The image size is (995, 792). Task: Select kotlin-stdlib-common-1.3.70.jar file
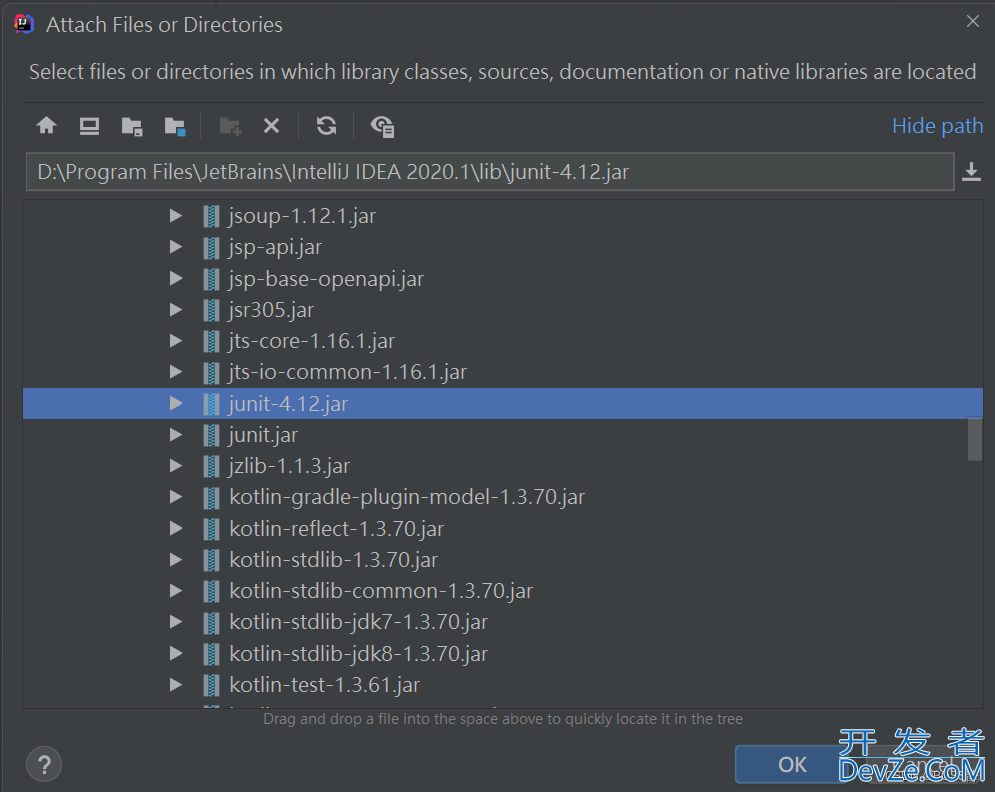point(381,591)
